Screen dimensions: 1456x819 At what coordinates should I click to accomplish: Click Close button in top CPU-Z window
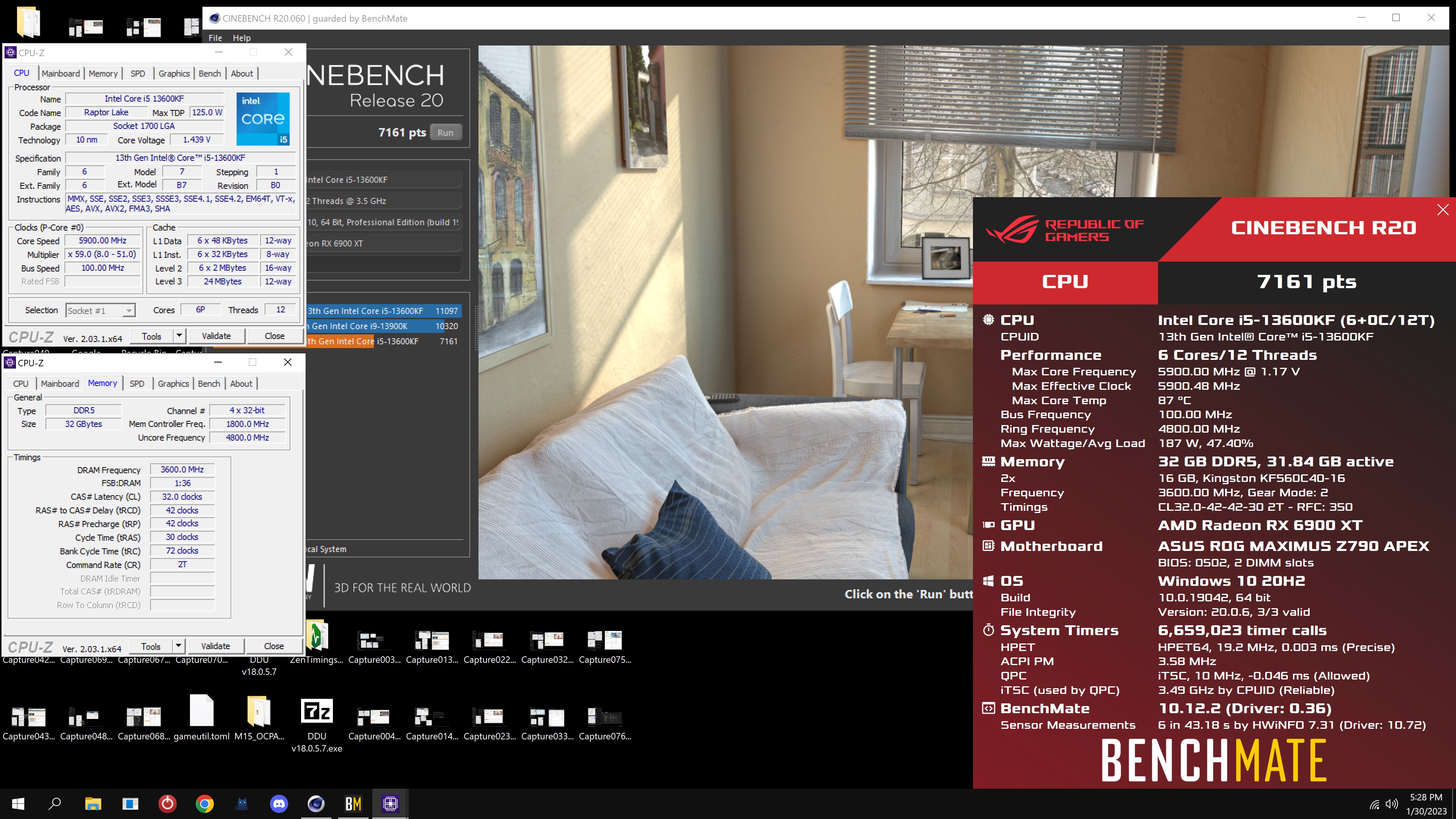275,336
